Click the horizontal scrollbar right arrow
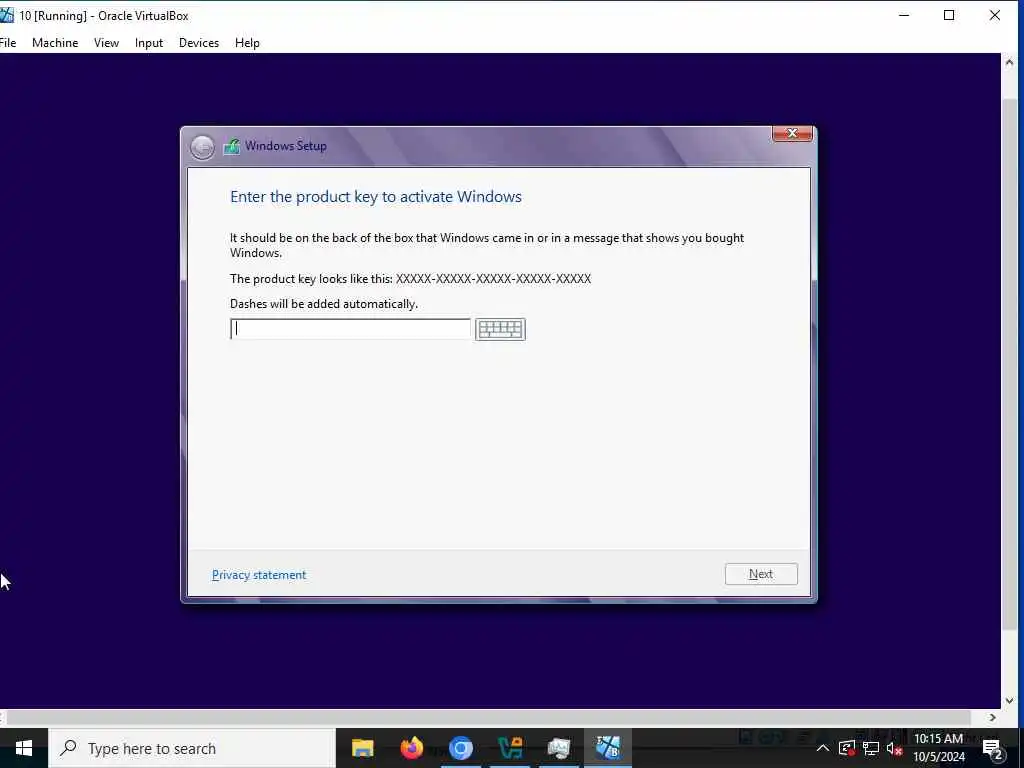The width and height of the screenshot is (1024, 768). 993,717
